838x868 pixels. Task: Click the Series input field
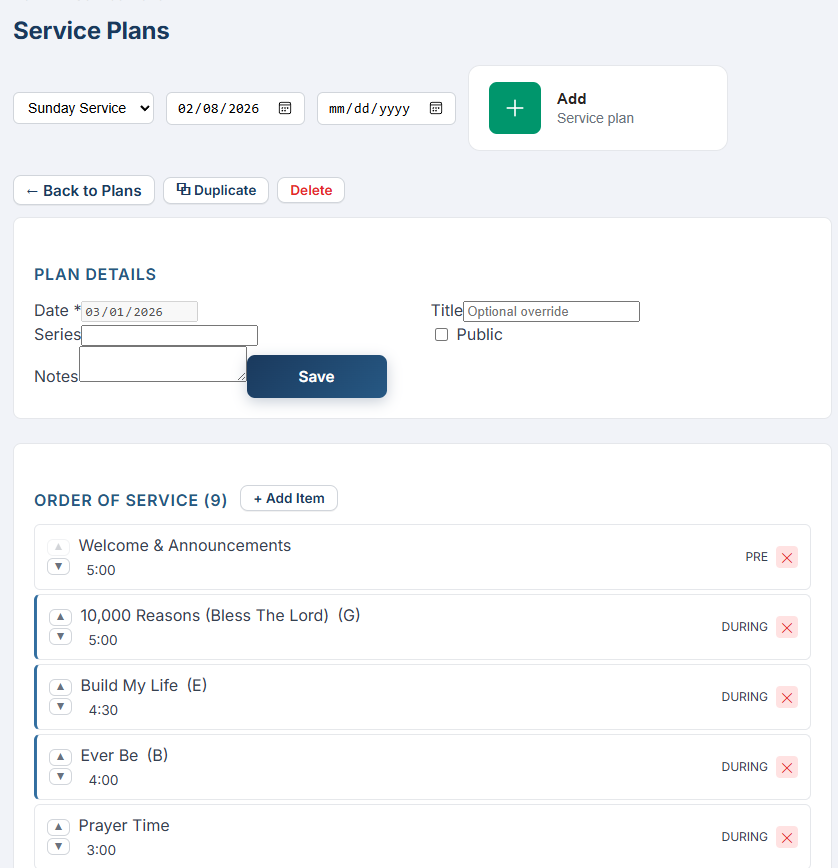click(x=168, y=335)
